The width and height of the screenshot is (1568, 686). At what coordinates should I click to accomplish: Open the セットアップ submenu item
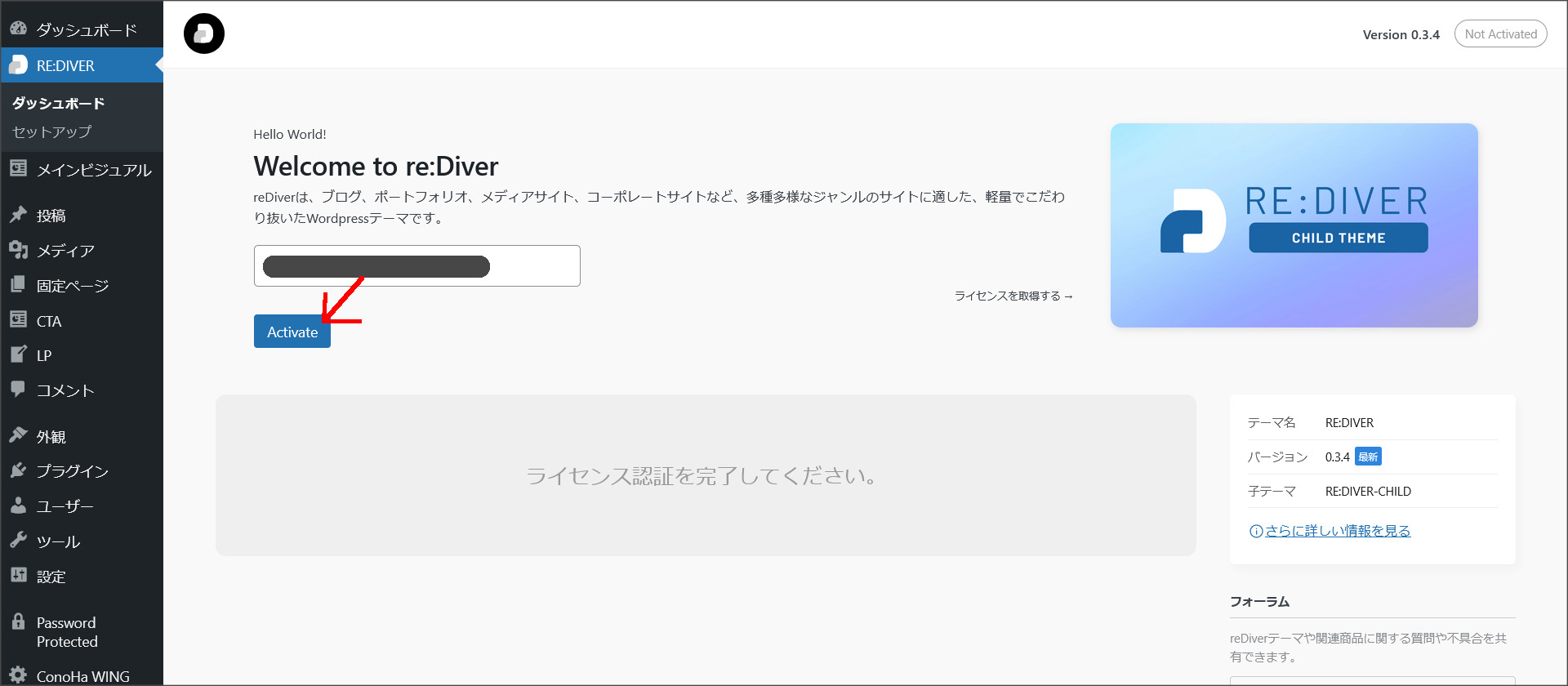[51, 131]
